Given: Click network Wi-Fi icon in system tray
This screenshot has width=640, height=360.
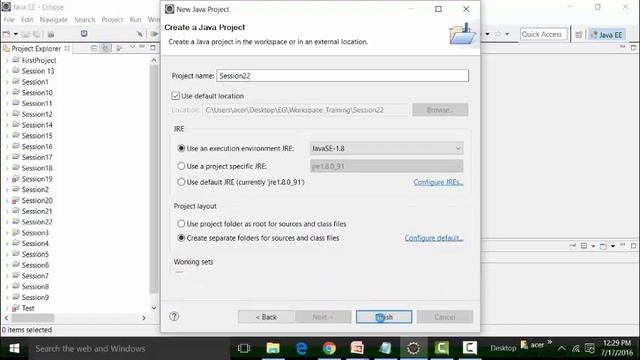Looking at the screenshot, I should point(576,349).
